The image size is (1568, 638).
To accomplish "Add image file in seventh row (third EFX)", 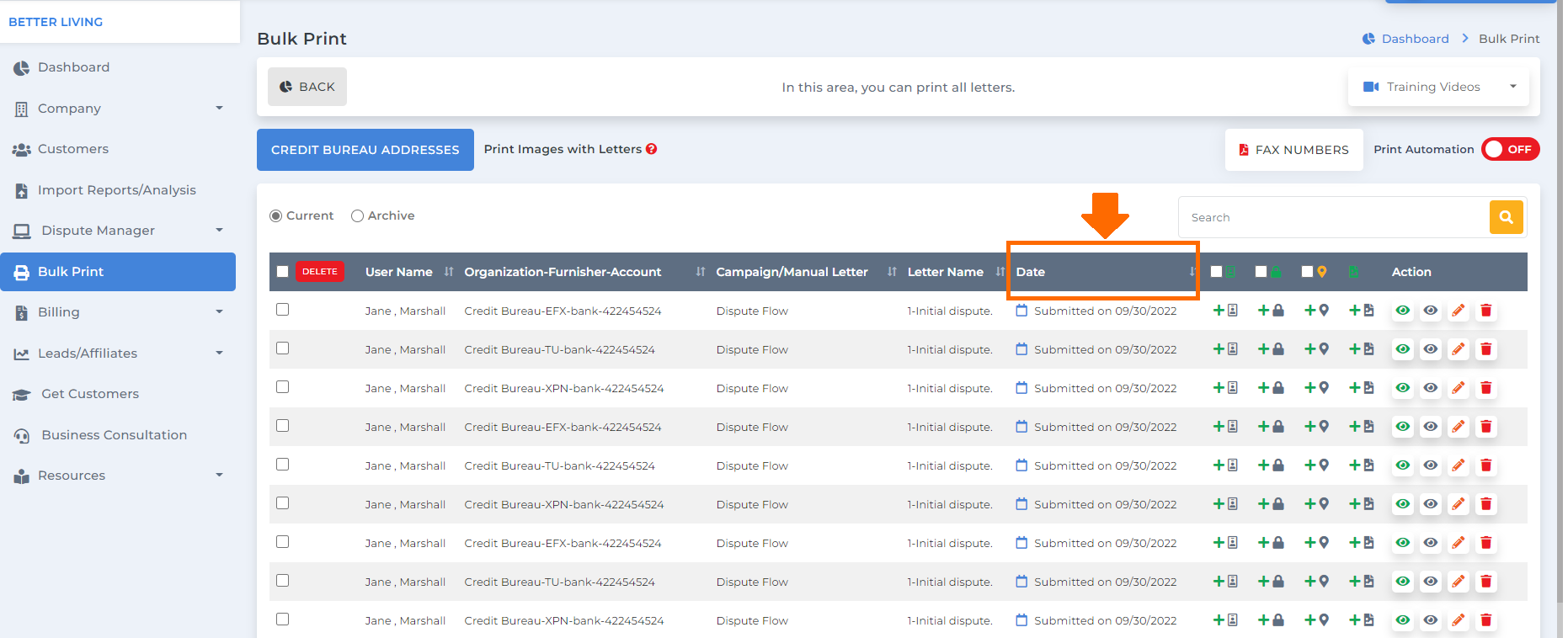I will pos(1362,543).
